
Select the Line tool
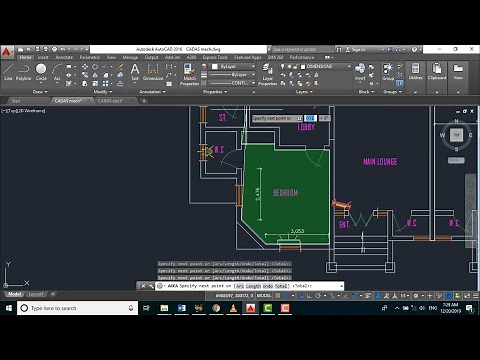(x=8, y=72)
